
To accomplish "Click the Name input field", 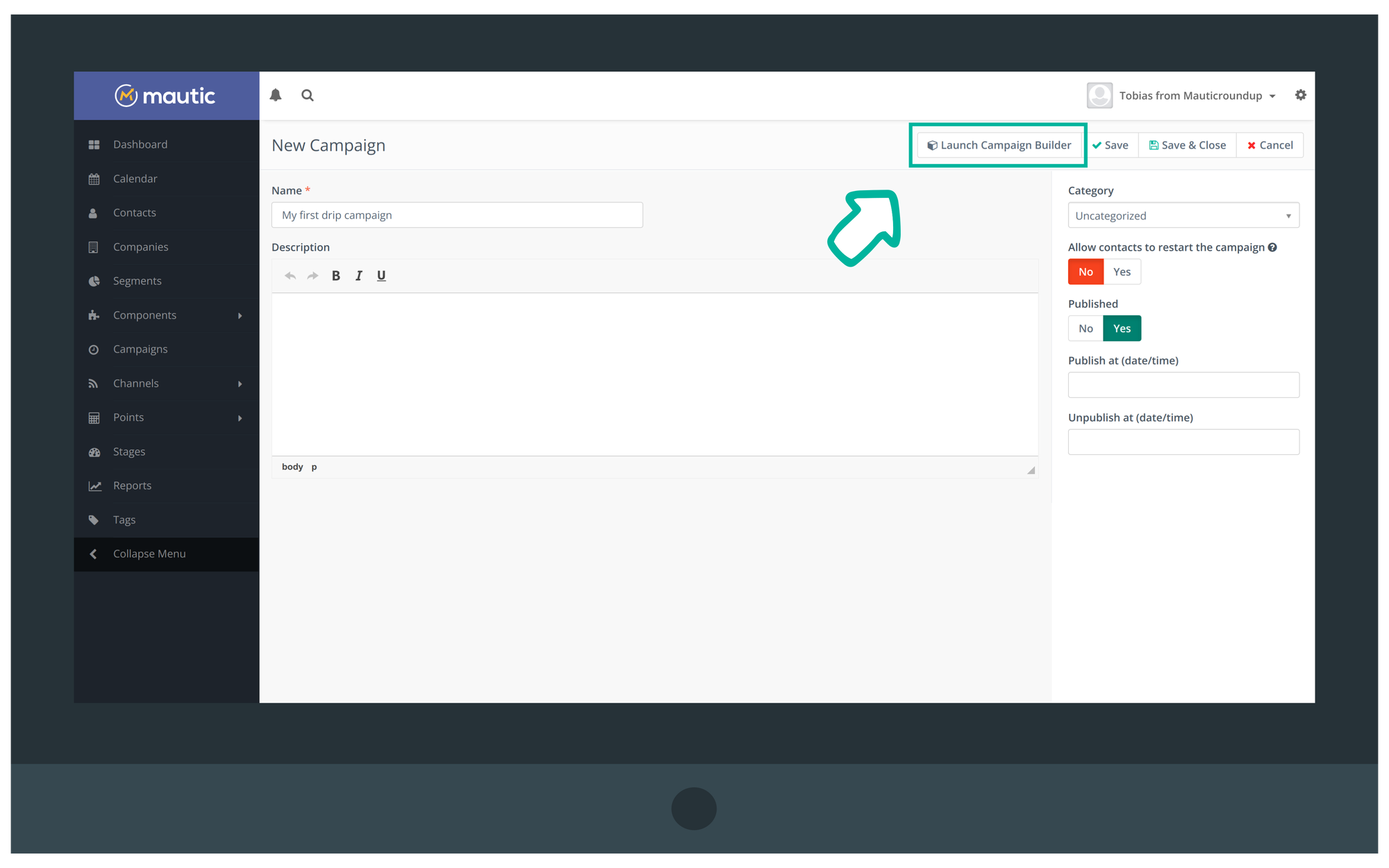I will 457,215.
